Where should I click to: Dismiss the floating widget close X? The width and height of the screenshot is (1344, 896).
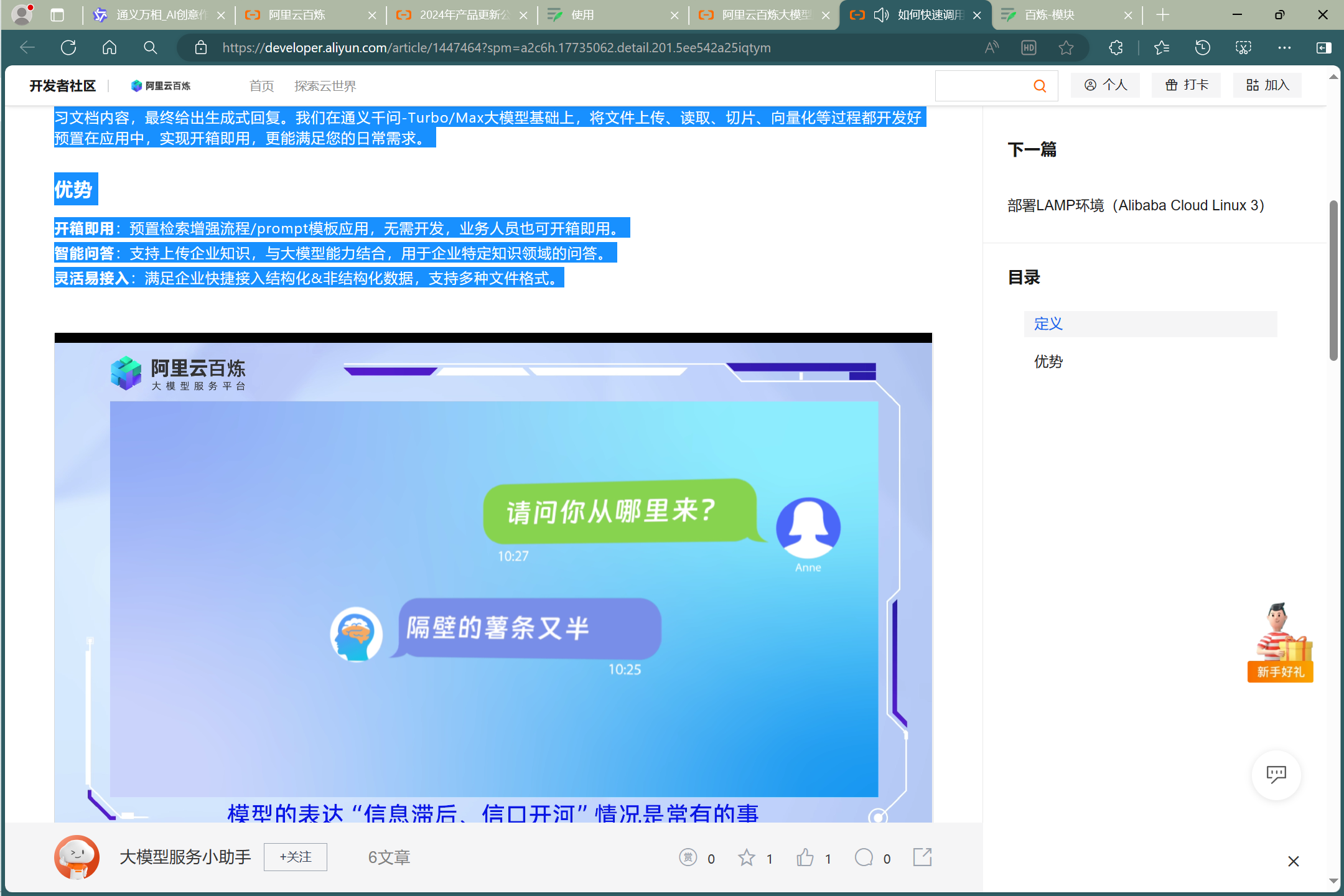(x=1294, y=861)
